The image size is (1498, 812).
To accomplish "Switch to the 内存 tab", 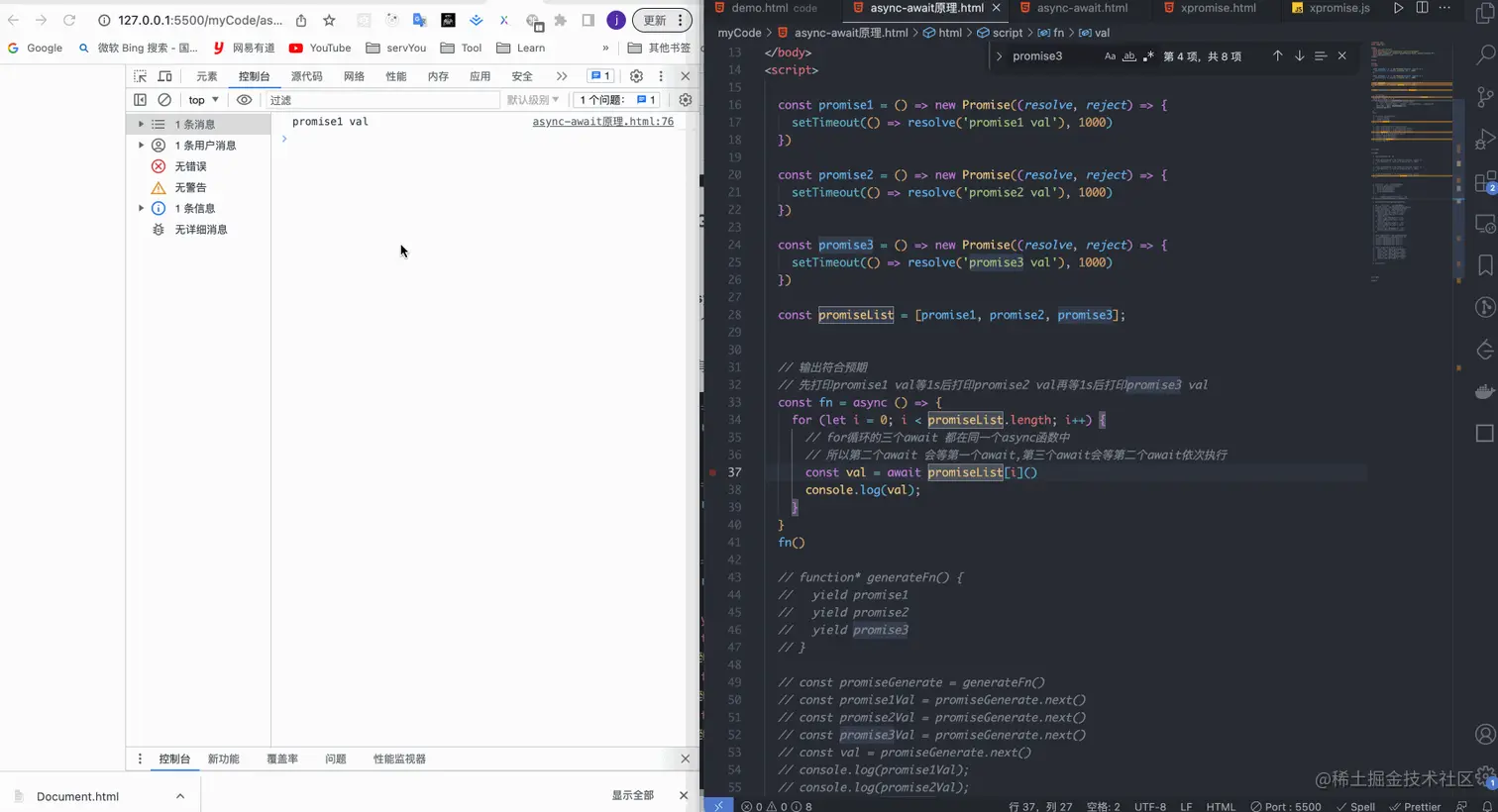I will [438, 76].
